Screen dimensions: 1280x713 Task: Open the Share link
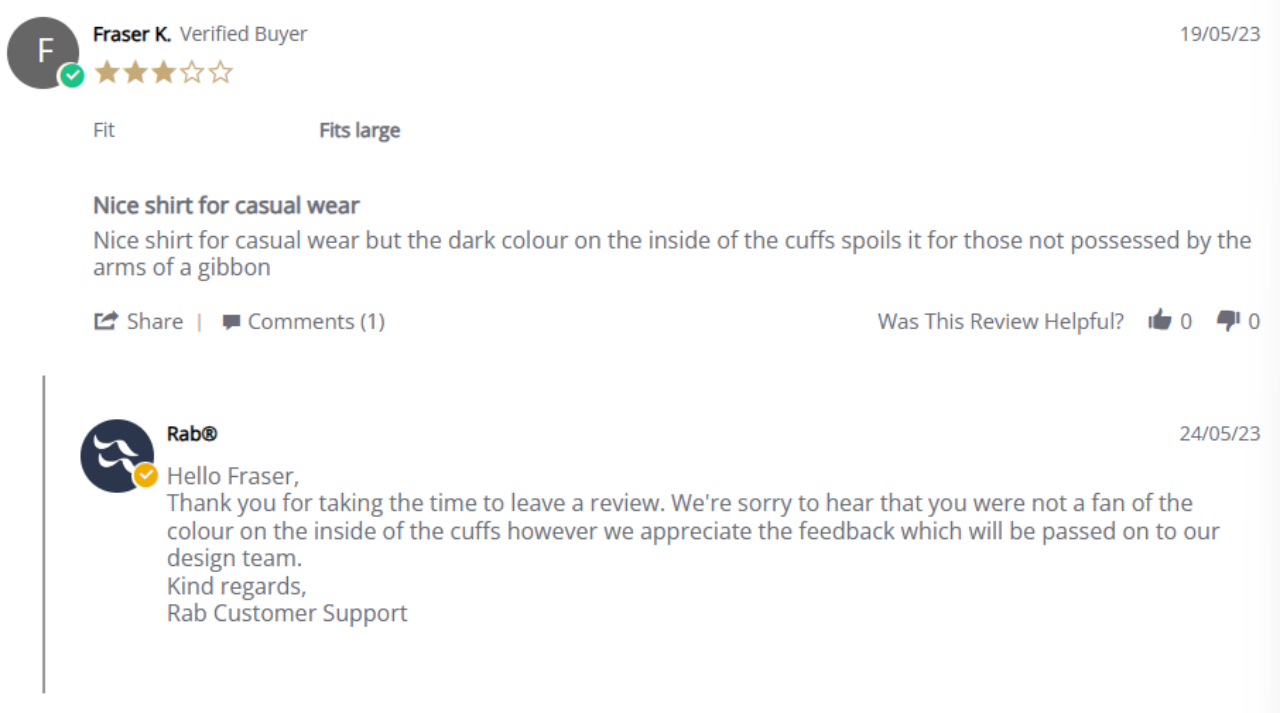tap(139, 321)
